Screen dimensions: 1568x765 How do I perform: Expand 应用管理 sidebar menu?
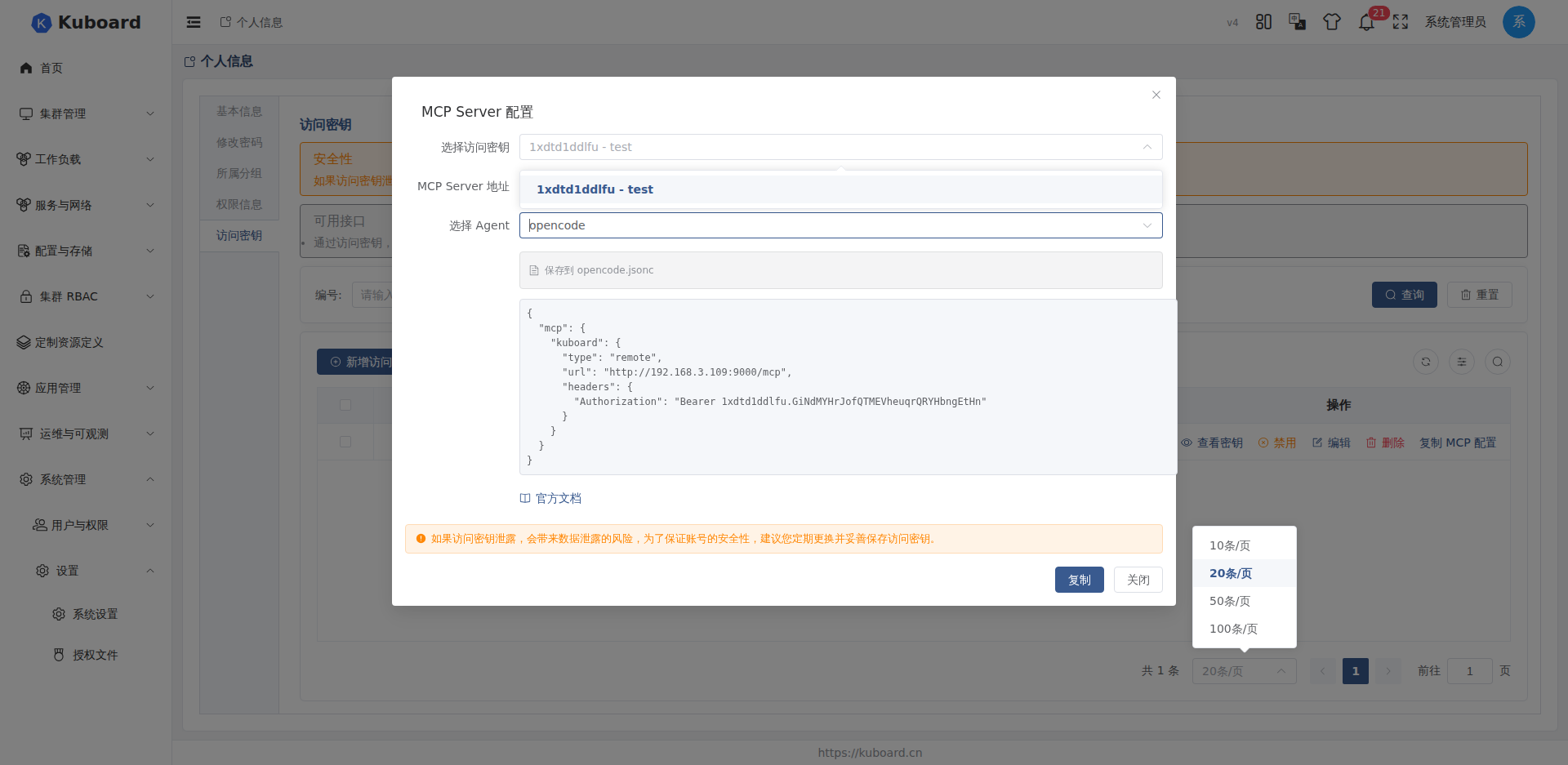tap(86, 388)
